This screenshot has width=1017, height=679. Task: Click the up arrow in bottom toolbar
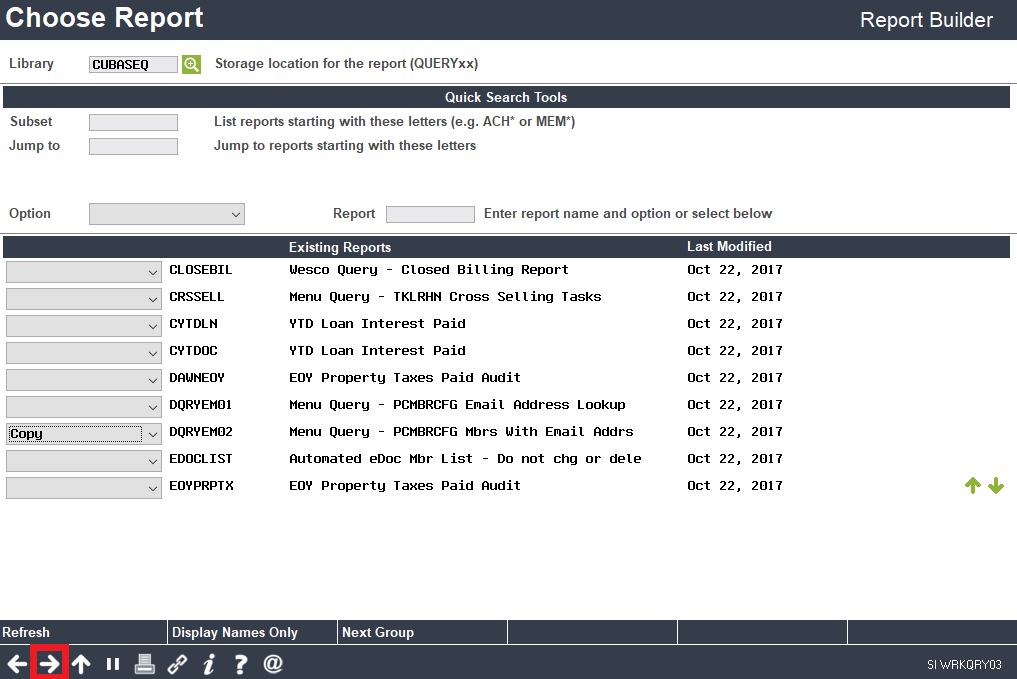(x=81, y=663)
